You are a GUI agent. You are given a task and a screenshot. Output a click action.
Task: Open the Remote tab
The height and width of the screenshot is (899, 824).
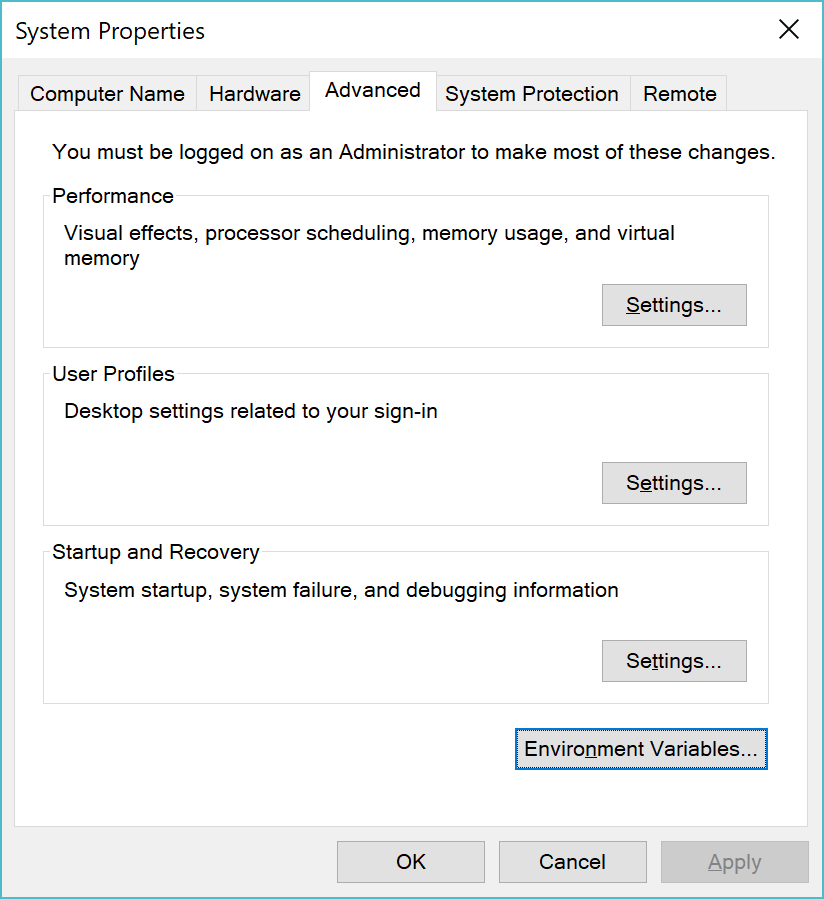(x=678, y=93)
